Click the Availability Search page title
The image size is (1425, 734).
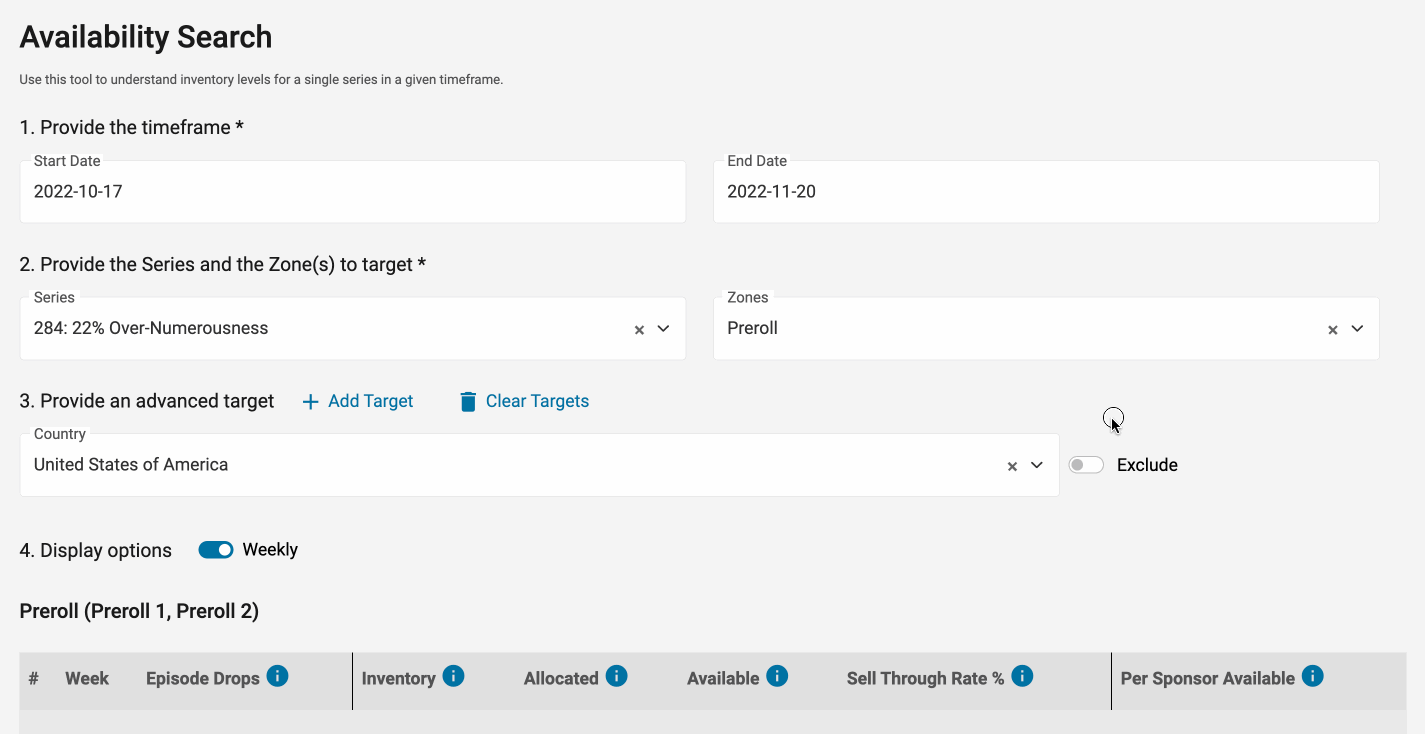(x=146, y=37)
